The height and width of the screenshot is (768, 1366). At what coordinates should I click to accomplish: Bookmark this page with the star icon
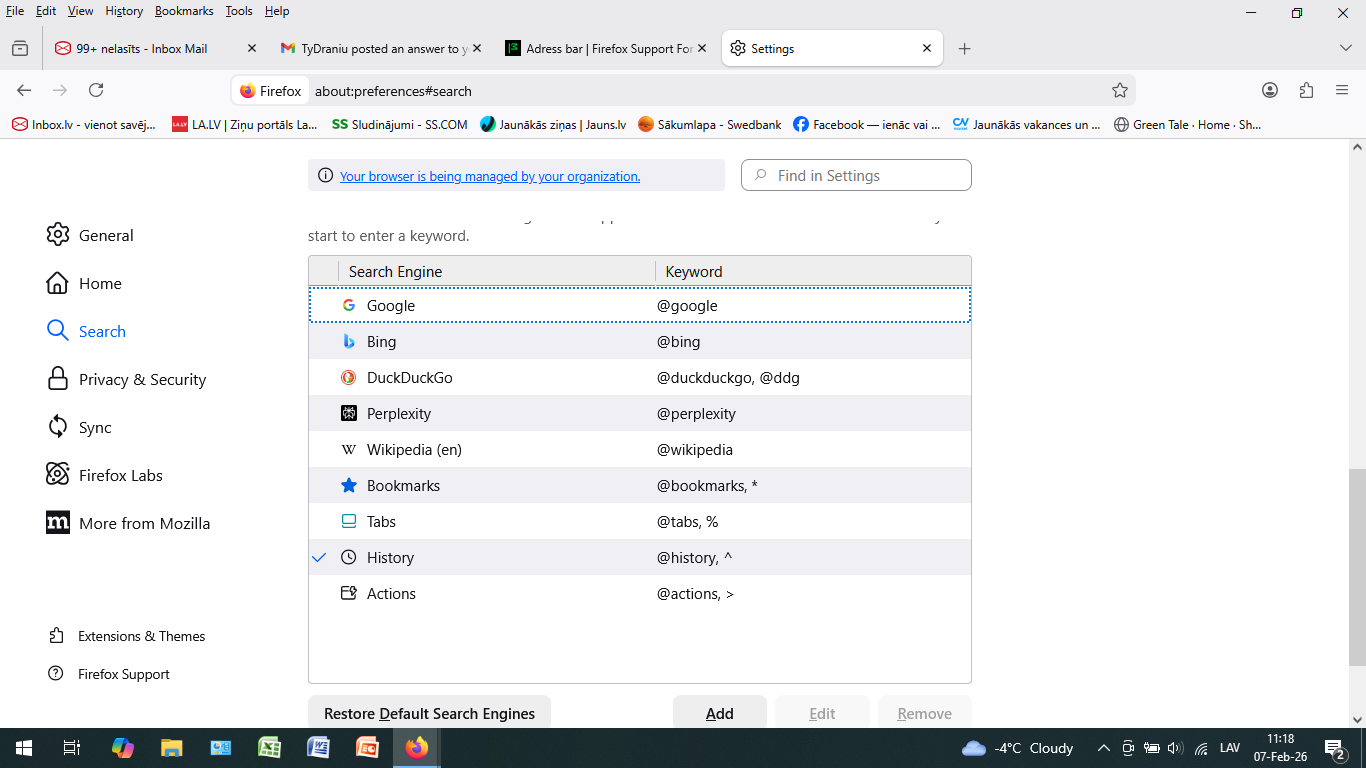[x=1120, y=90]
